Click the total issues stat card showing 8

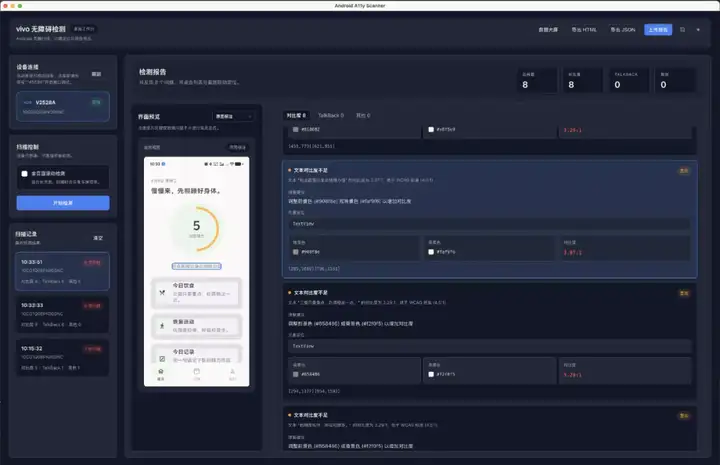point(537,80)
